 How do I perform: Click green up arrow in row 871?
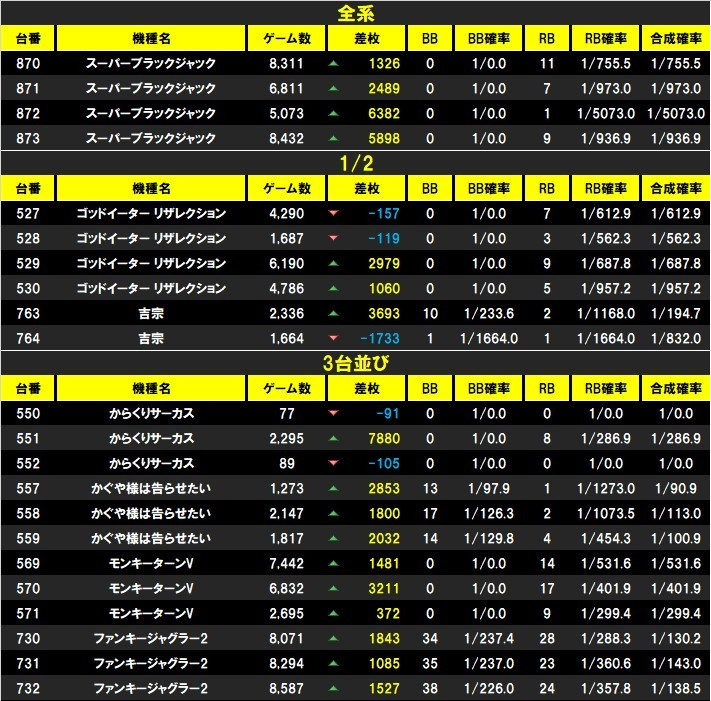(333, 88)
